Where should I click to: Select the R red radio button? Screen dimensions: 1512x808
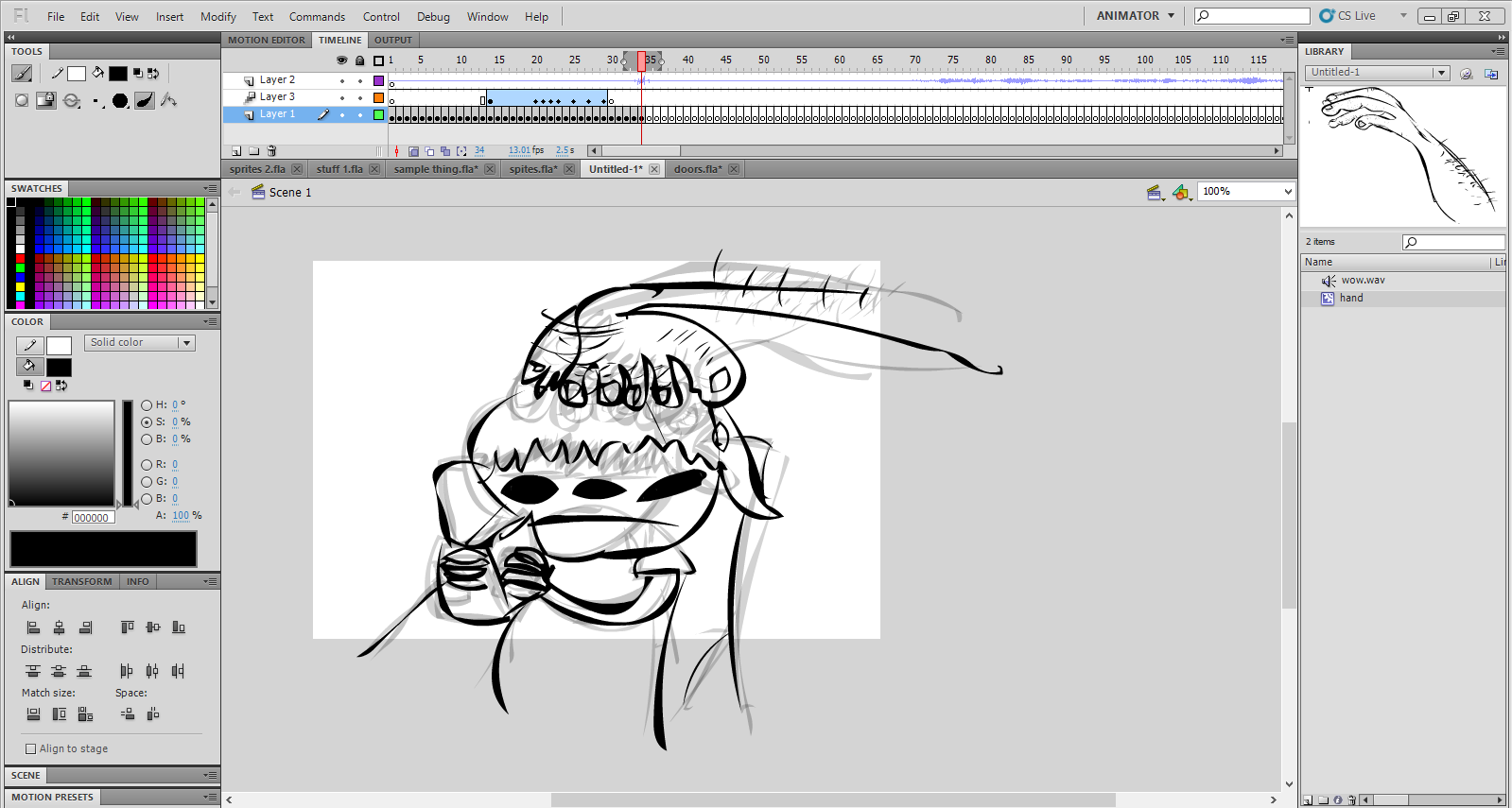pos(147,465)
